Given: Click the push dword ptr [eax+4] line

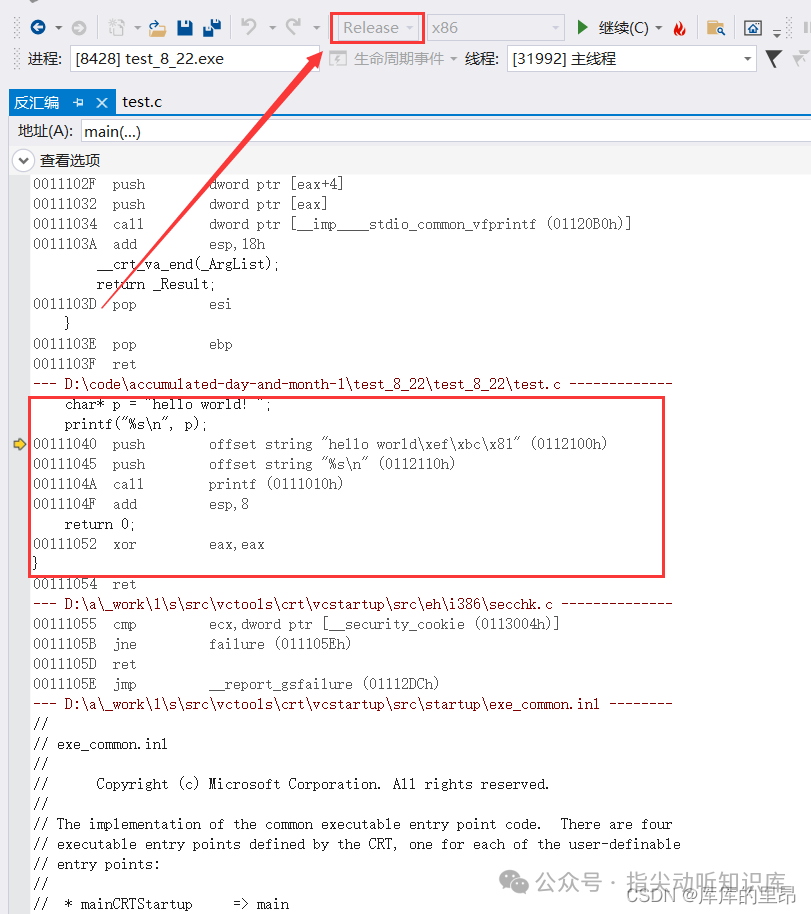Looking at the screenshot, I should click(188, 184).
